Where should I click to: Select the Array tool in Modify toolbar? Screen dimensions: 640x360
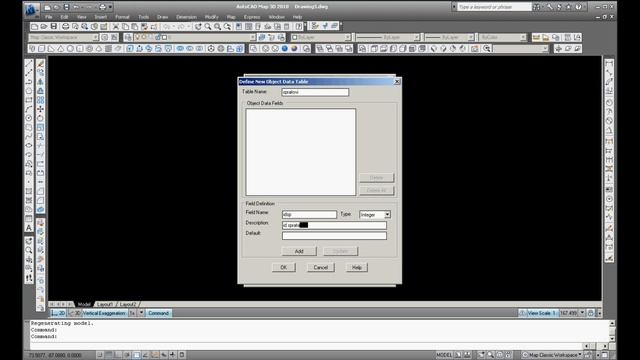(40, 100)
